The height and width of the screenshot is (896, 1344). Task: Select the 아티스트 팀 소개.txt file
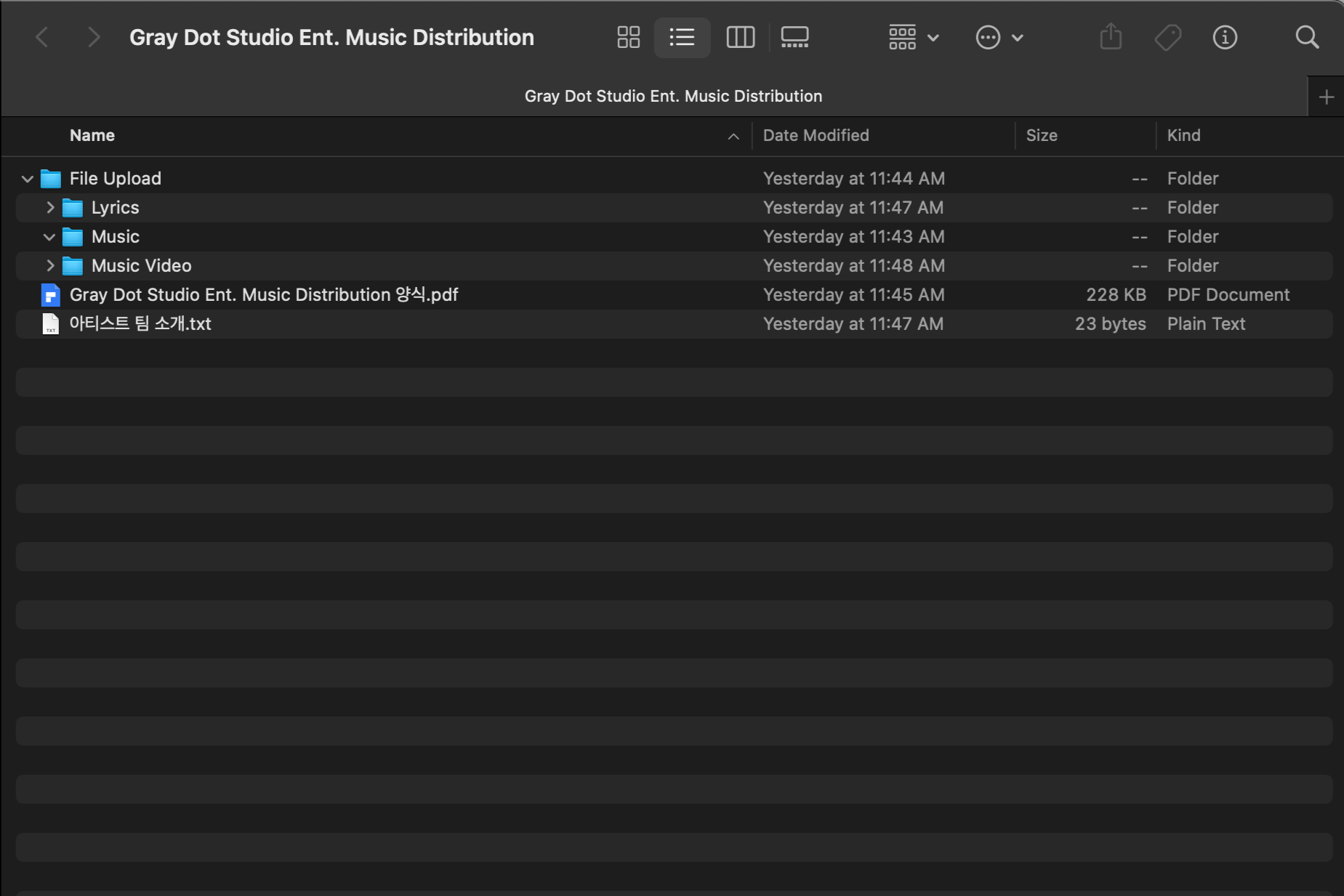coord(140,324)
